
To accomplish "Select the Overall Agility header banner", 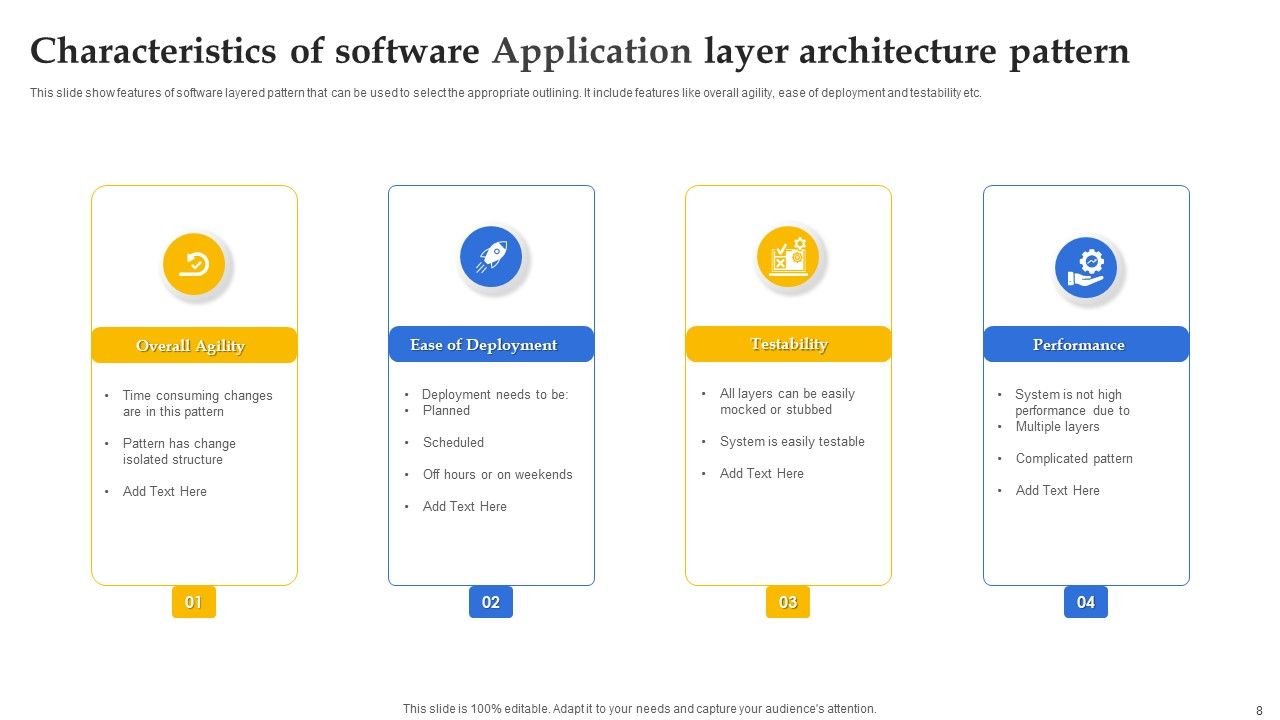I will 194,345.
